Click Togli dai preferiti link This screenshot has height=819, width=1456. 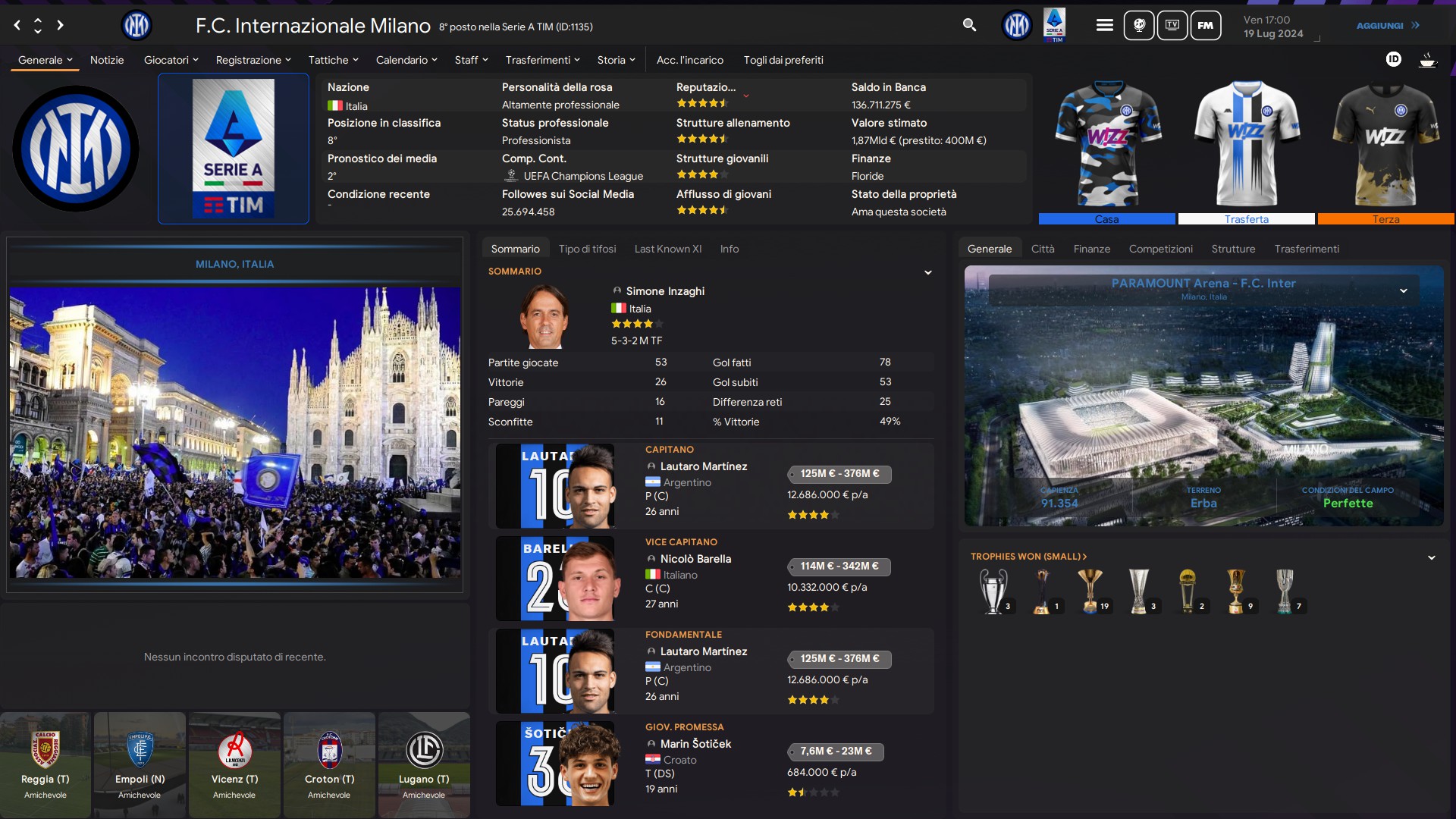coord(783,60)
